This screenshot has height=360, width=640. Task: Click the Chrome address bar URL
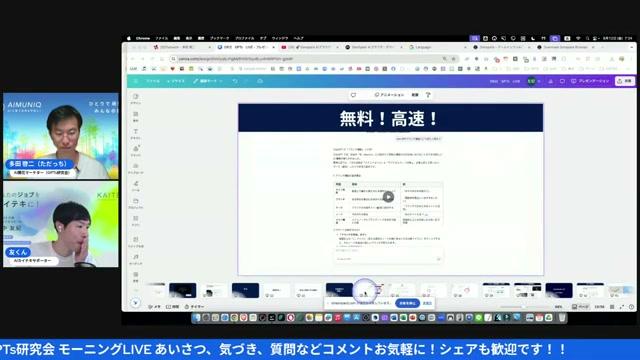[x=236, y=59]
